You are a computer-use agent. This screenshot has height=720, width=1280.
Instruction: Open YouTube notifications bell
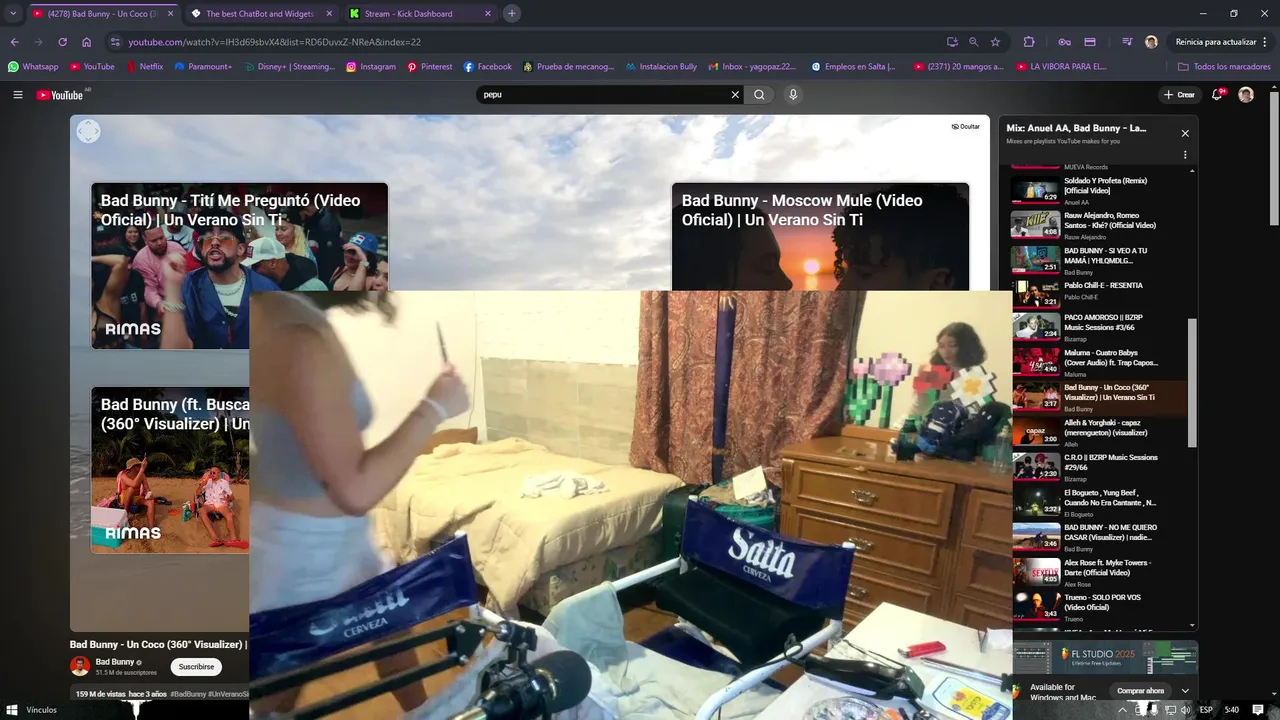1217,95
